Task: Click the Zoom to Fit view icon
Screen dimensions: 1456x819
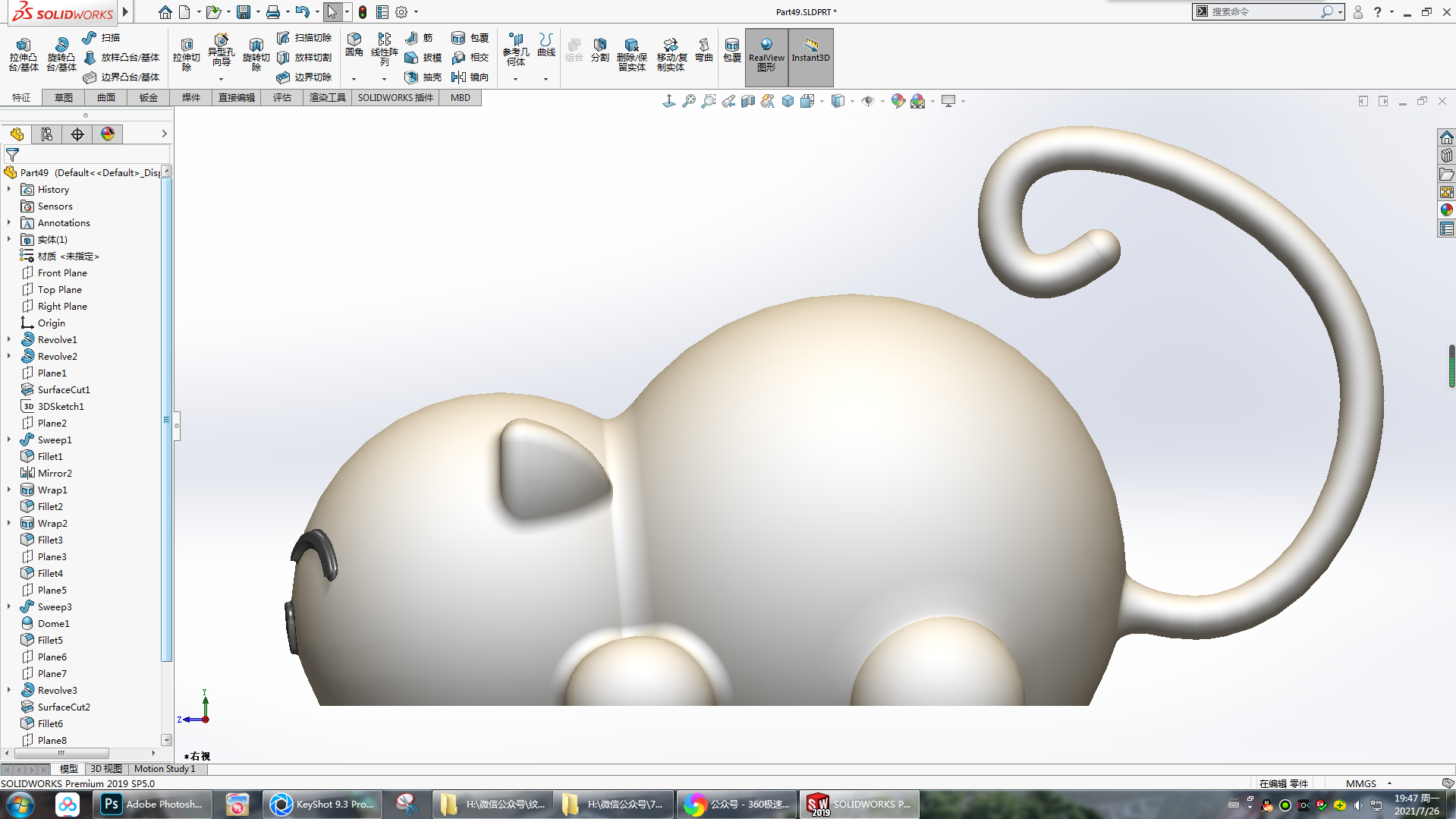Action: click(689, 101)
